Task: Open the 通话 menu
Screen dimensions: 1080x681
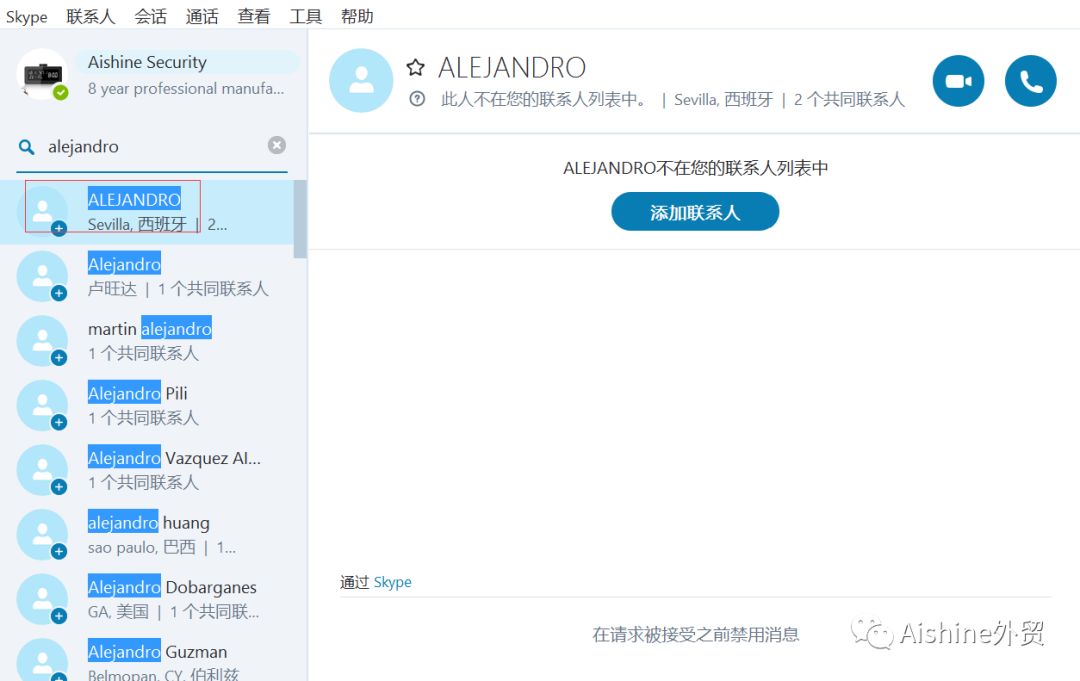Action: [x=202, y=16]
